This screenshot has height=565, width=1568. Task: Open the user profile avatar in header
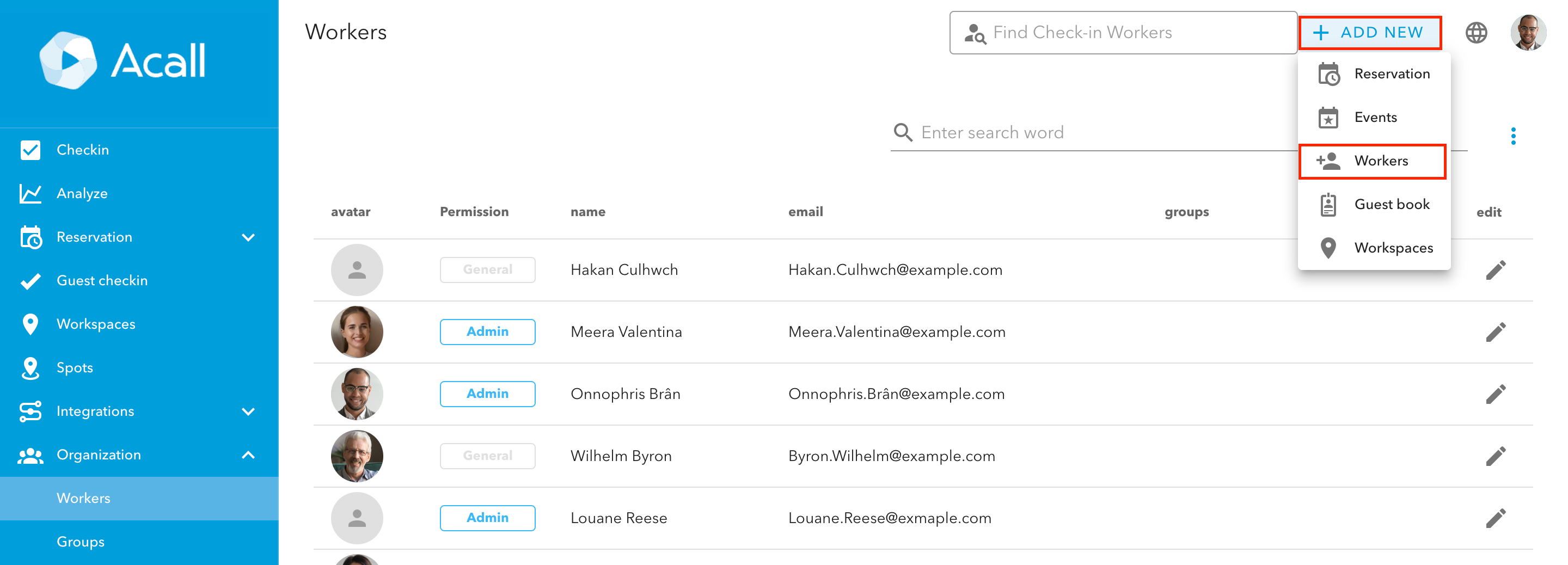point(1528,33)
